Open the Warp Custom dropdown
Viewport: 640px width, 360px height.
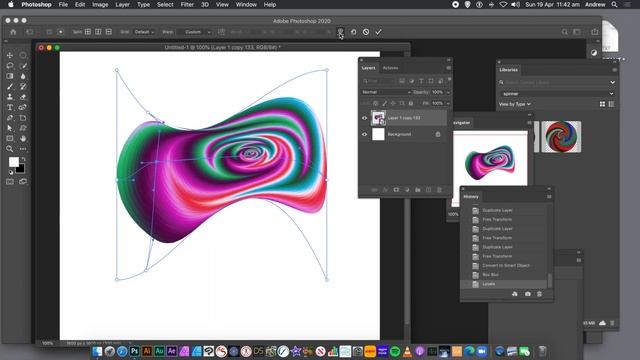coord(196,32)
